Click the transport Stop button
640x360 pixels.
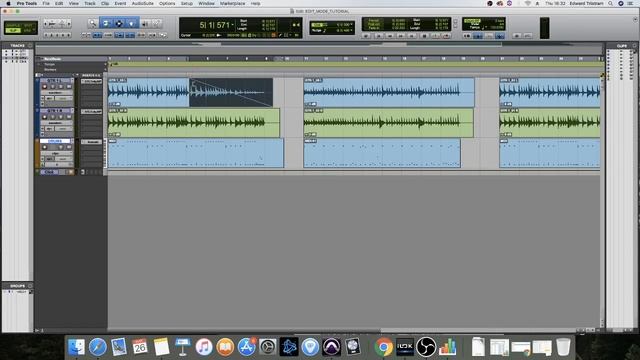[424, 36]
